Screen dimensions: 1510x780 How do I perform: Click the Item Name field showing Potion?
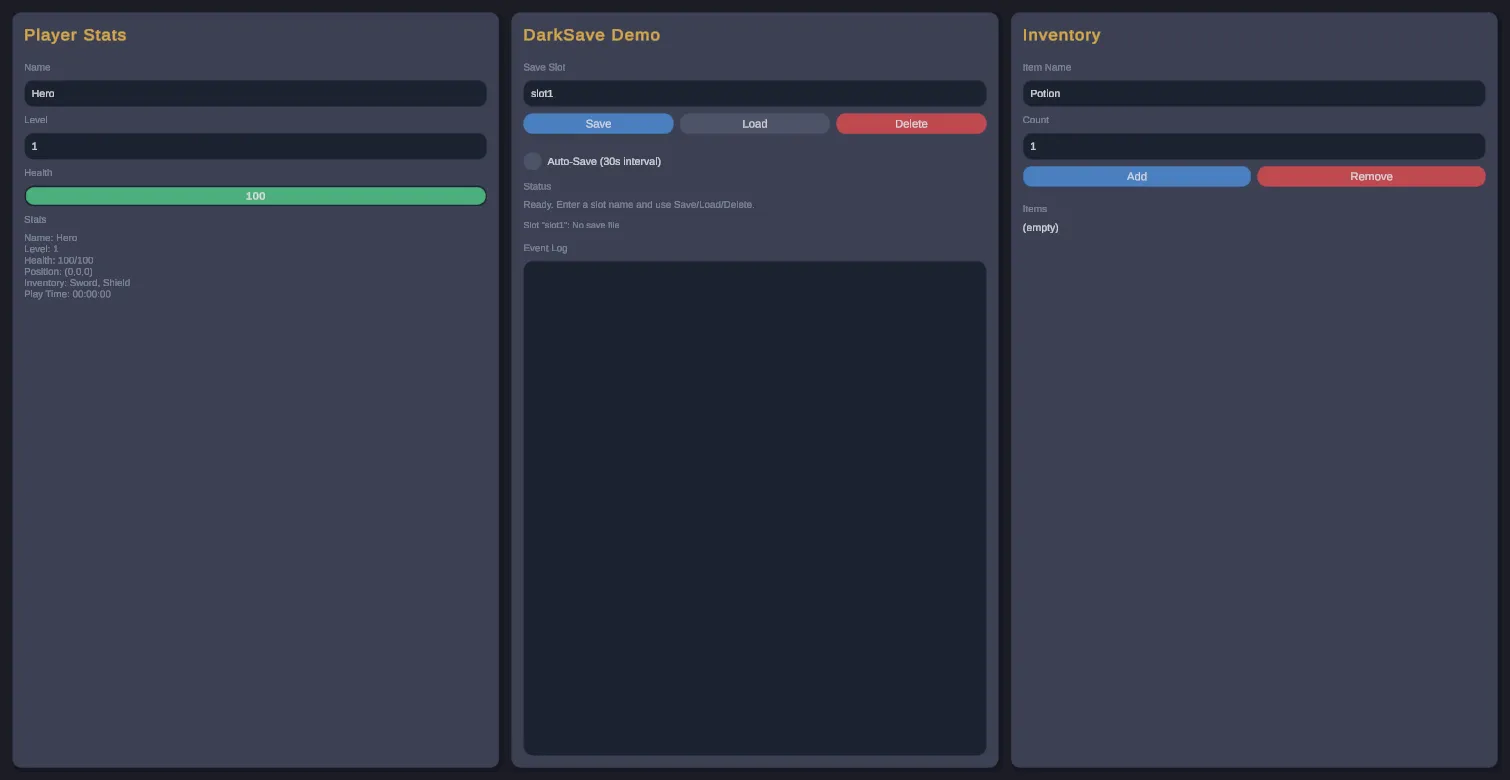click(x=1253, y=93)
